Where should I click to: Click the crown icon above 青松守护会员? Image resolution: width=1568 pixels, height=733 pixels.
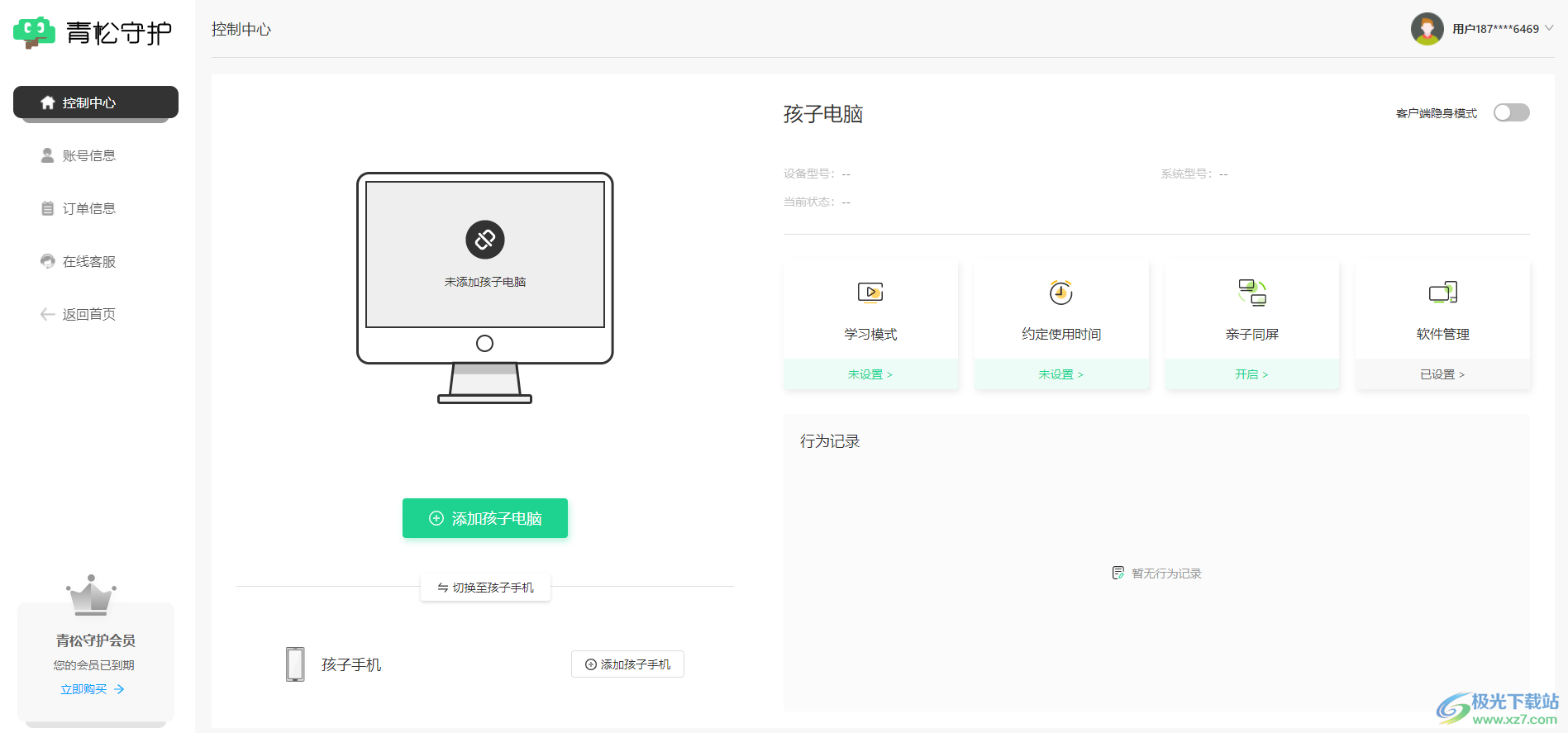91,595
